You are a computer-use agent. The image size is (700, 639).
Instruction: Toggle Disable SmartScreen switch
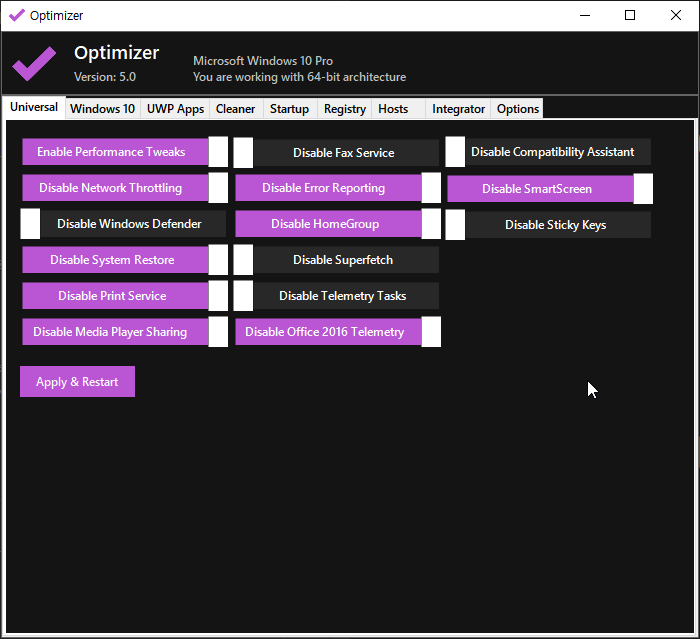[x=550, y=189]
